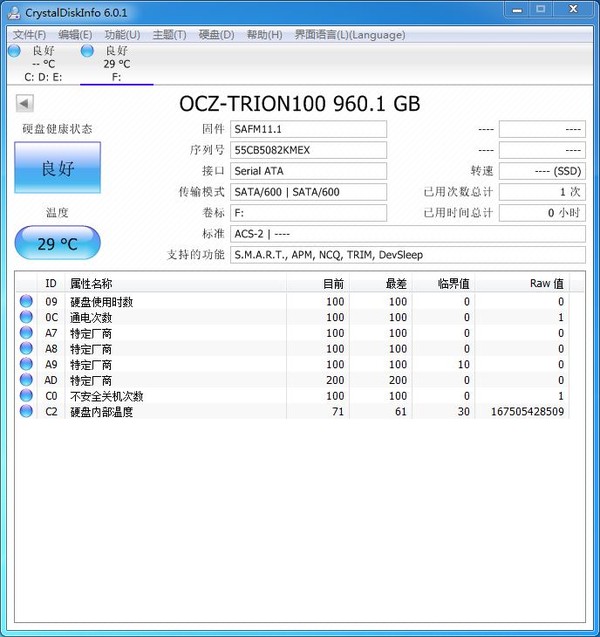This screenshot has width=600, height=637.
Task: Maximize the CrystalDiskInfo window
Action: pos(541,10)
